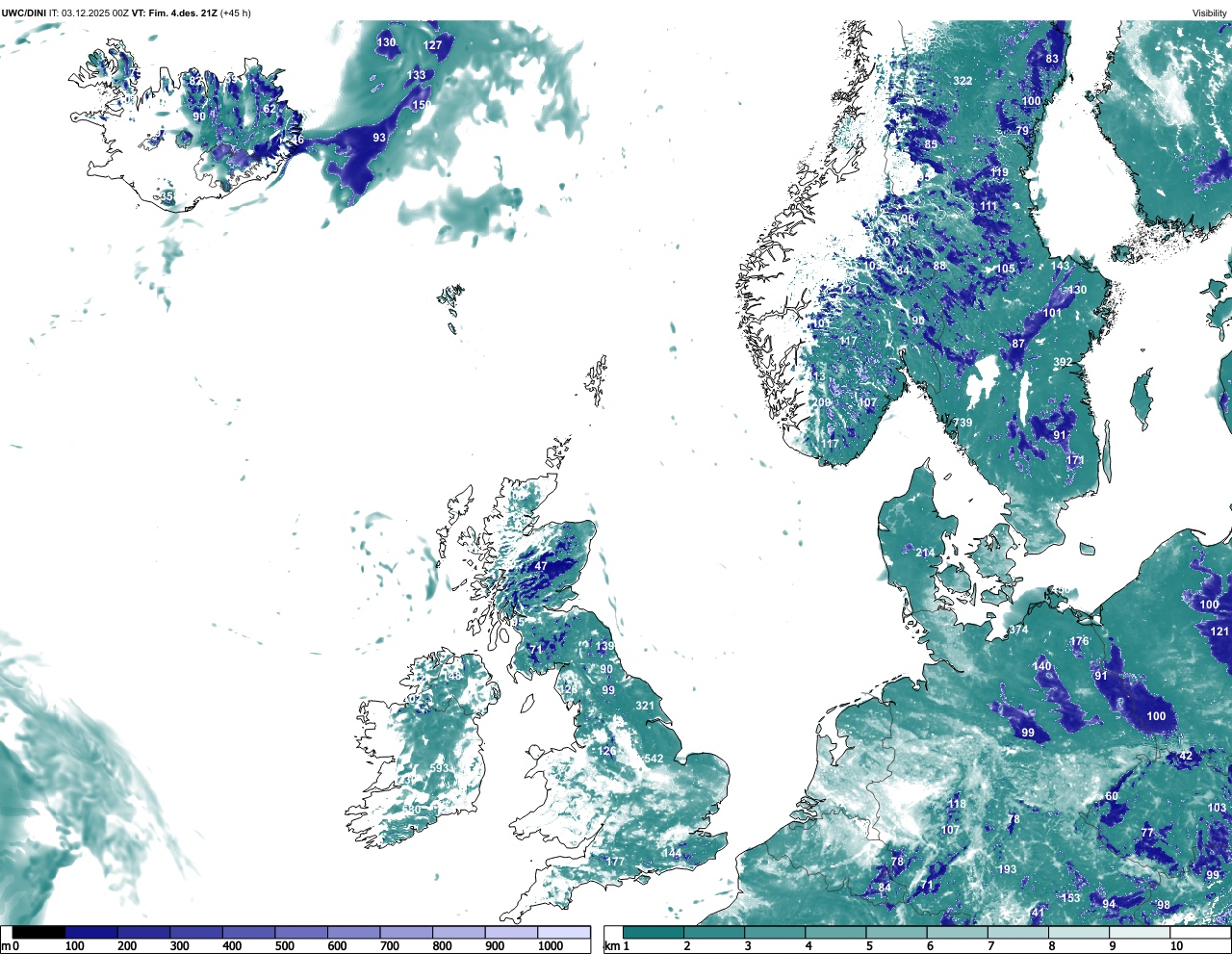Image resolution: width=1232 pixels, height=954 pixels.
Task: Select the dark blue 100–200 m legend swatch
Action: click(x=91, y=932)
